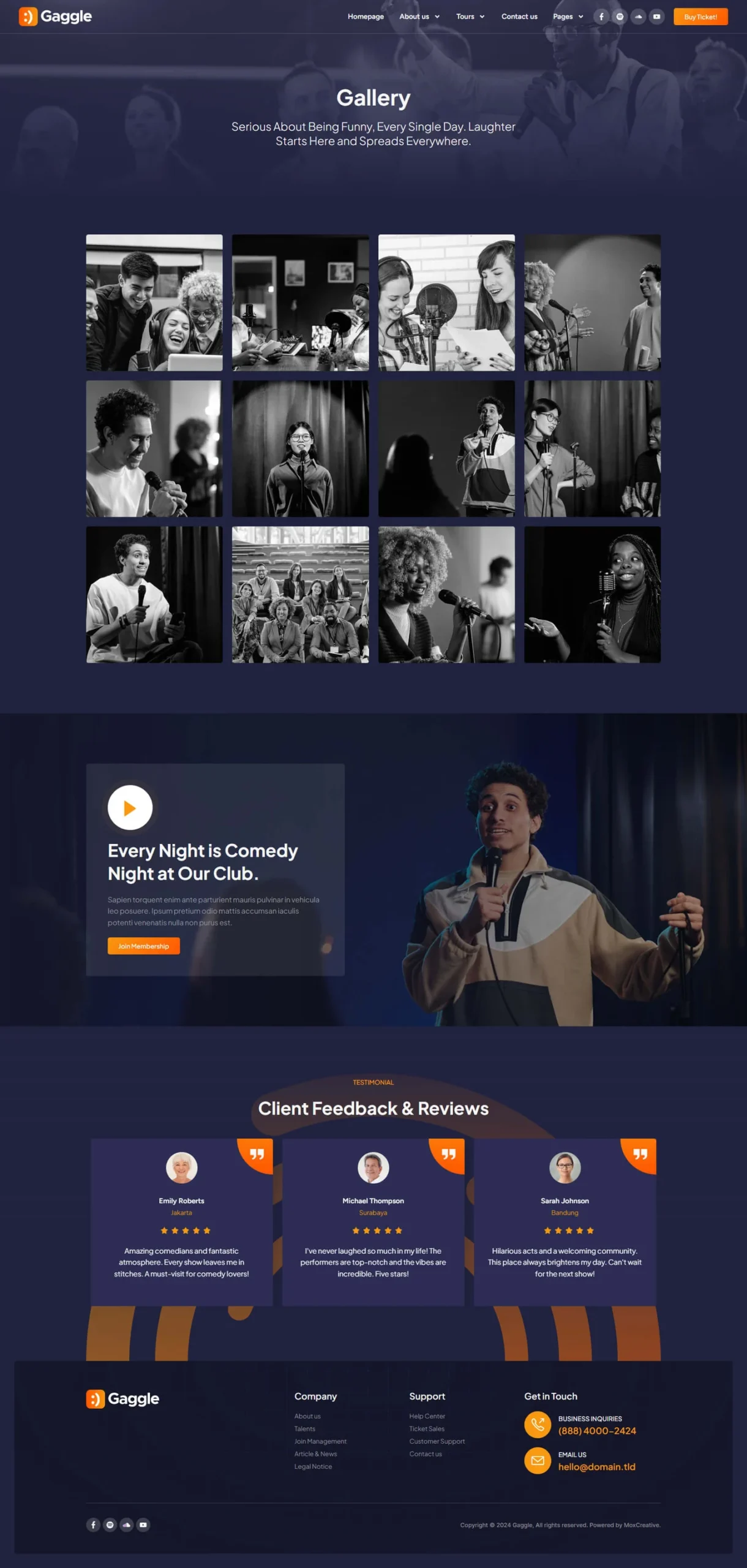The height and width of the screenshot is (1568, 747).
Task: Open the YouTube icon in header
Action: click(656, 17)
